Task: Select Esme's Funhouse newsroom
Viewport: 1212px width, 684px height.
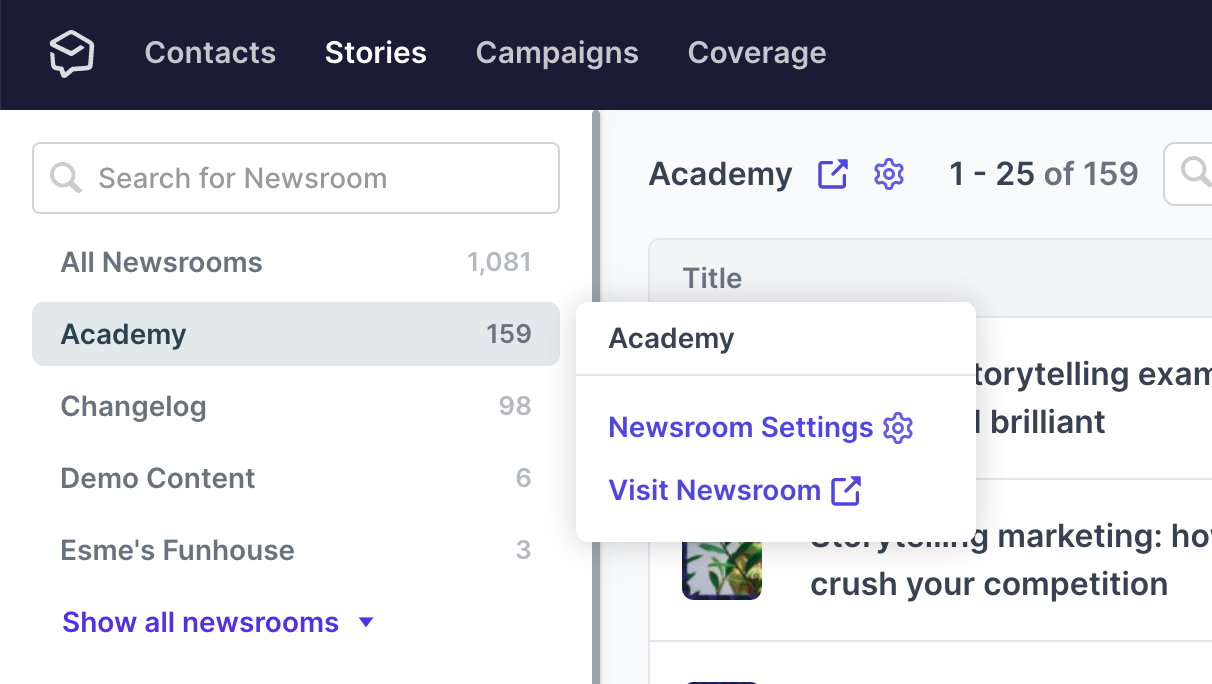Action: 296,550
